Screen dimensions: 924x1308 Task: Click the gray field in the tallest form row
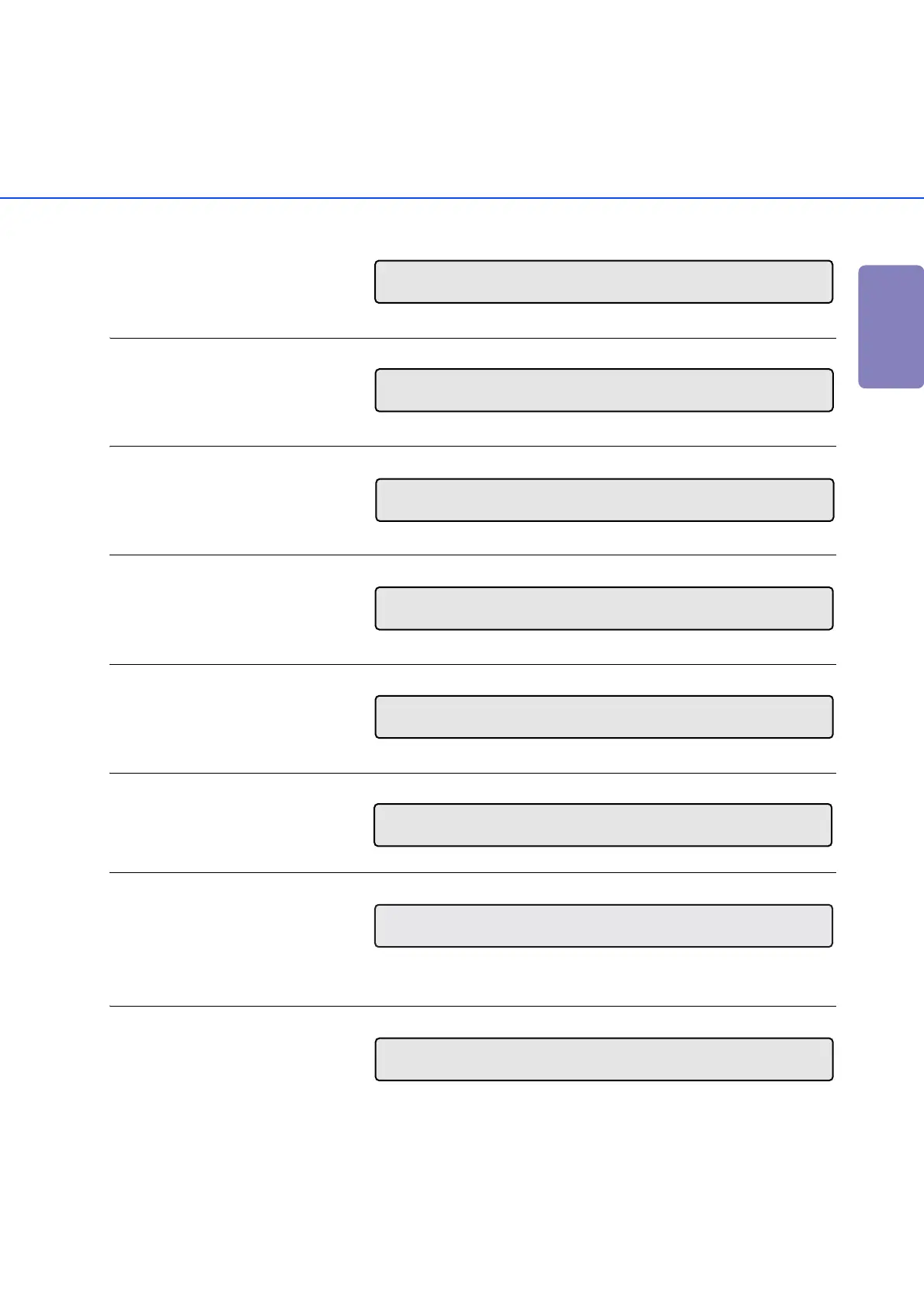(603, 926)
